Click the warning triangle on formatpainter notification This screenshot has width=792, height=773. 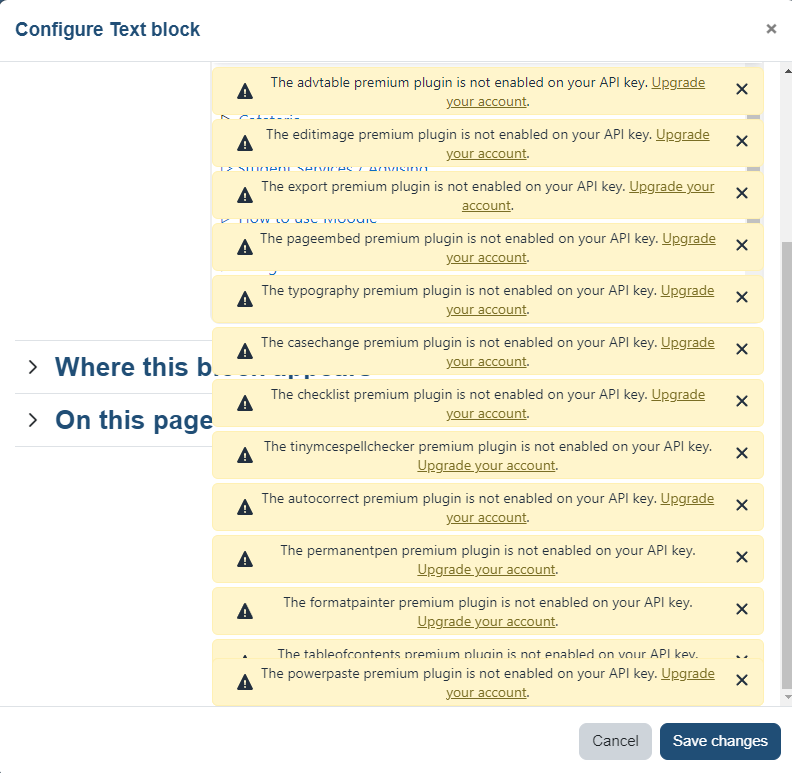(x=245, y=611)
